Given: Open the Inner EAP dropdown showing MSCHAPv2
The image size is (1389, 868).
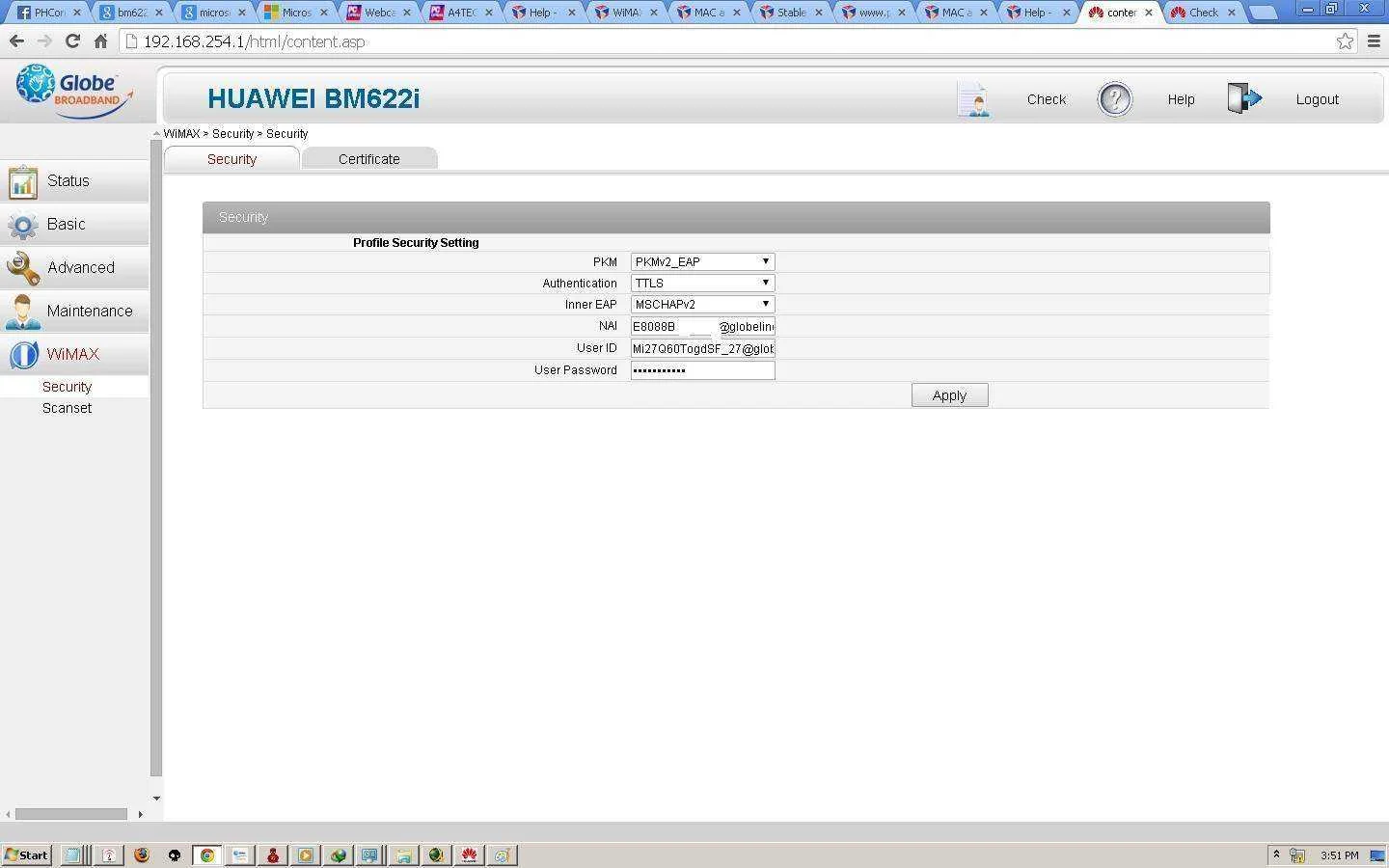Looking at the screenshot, I should [x=702, y=305].
